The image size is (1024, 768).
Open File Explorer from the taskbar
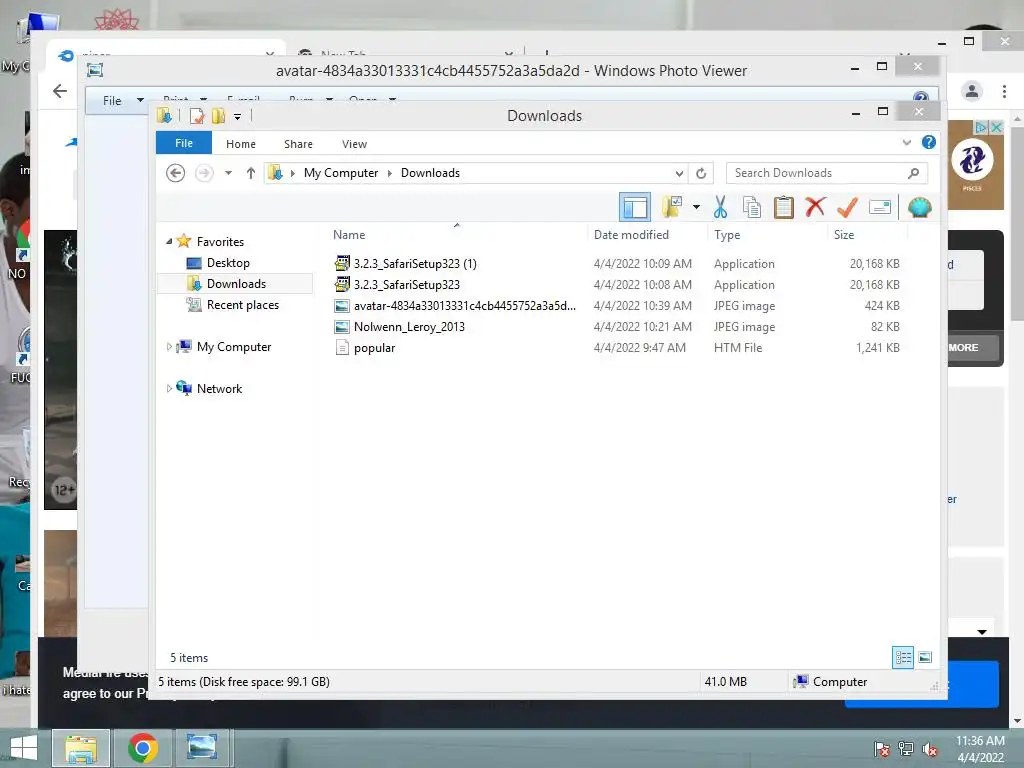click(x=81, y=748)
